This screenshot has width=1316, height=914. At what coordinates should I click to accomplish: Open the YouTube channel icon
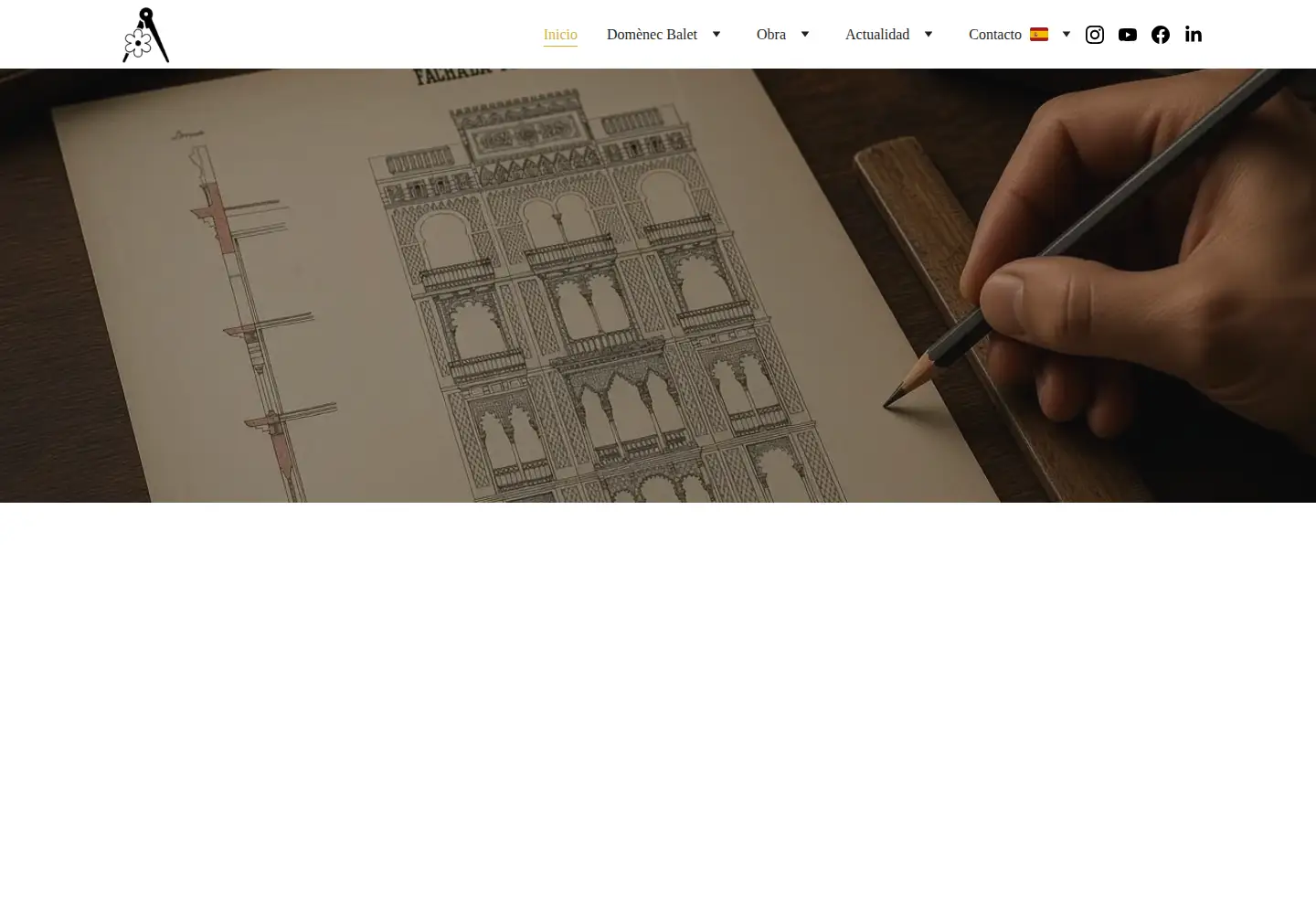1128,35
